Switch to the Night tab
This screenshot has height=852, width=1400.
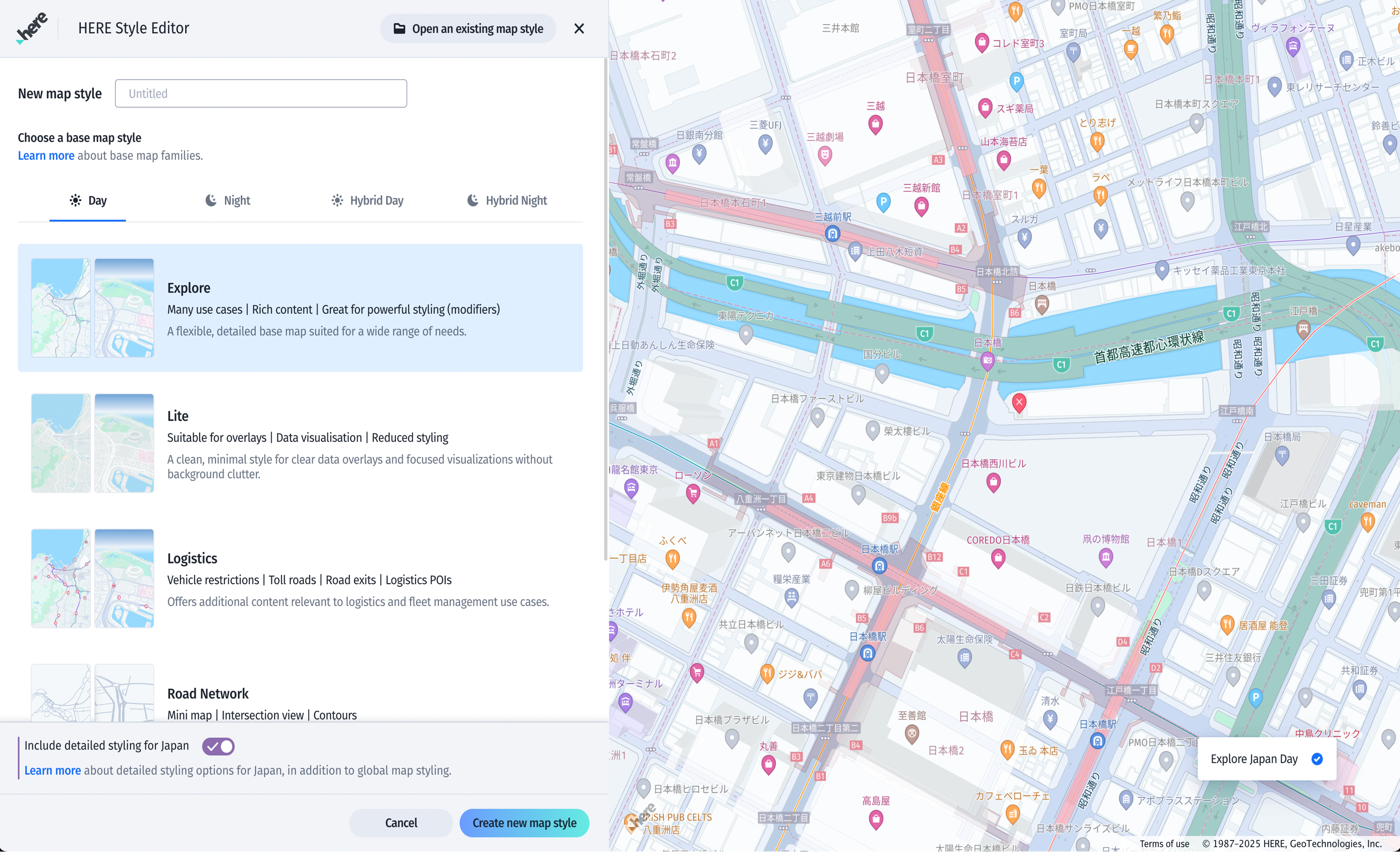(227, 201)
